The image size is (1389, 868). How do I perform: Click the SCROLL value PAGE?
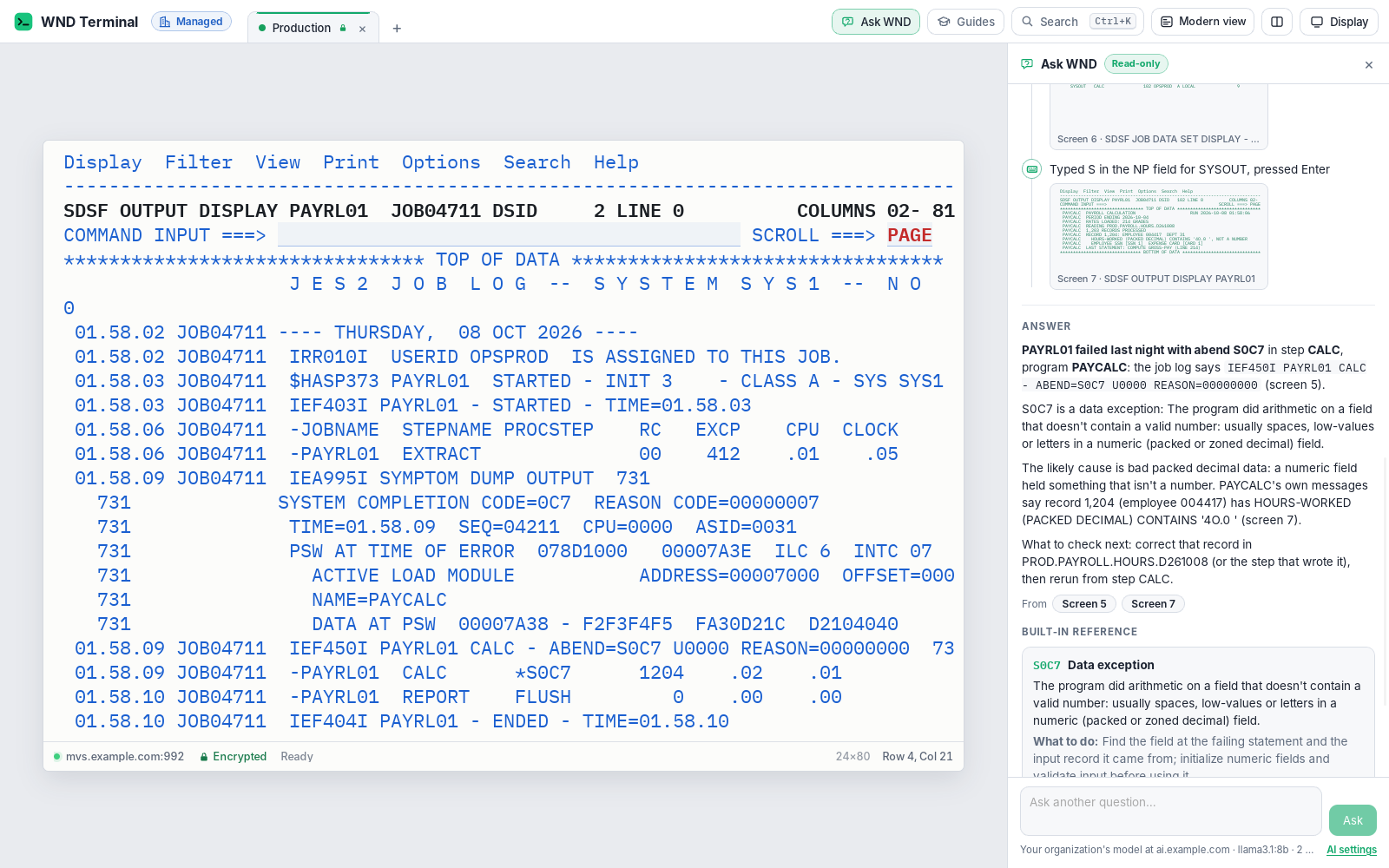pos(910,235)
